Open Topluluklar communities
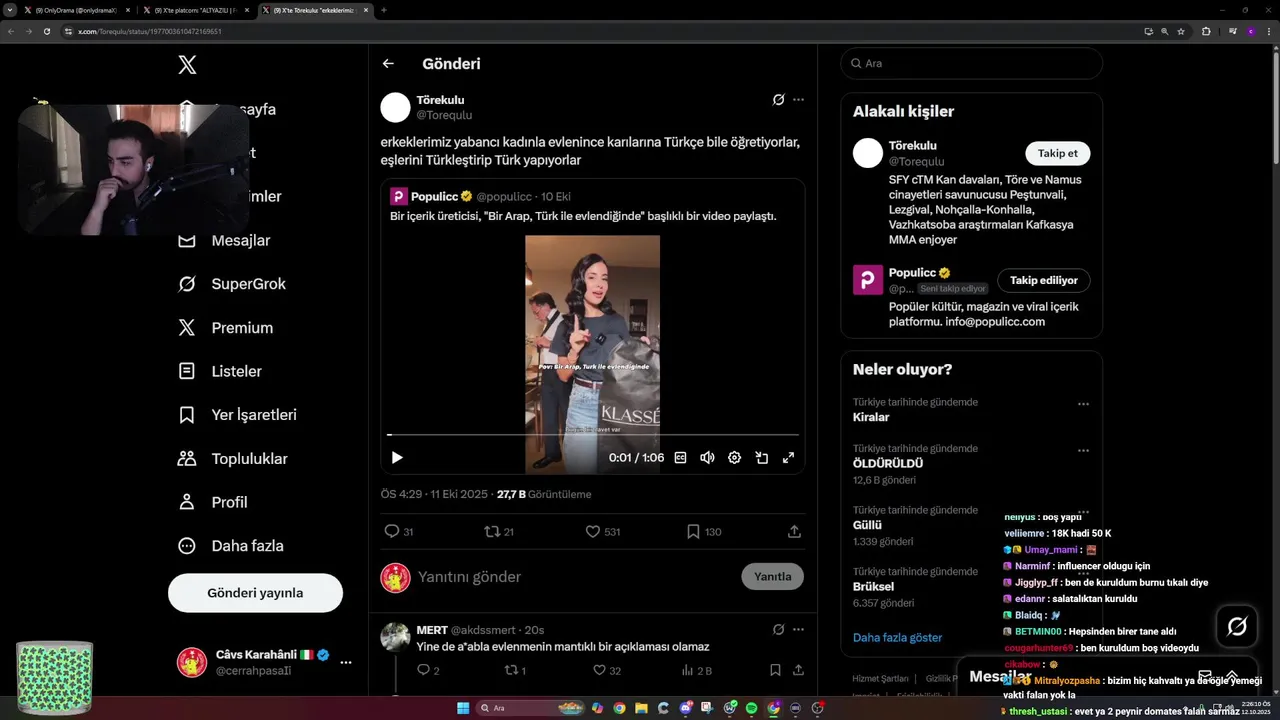The height and width of the screenshot is (720, 1280). (x=232, y=459)
